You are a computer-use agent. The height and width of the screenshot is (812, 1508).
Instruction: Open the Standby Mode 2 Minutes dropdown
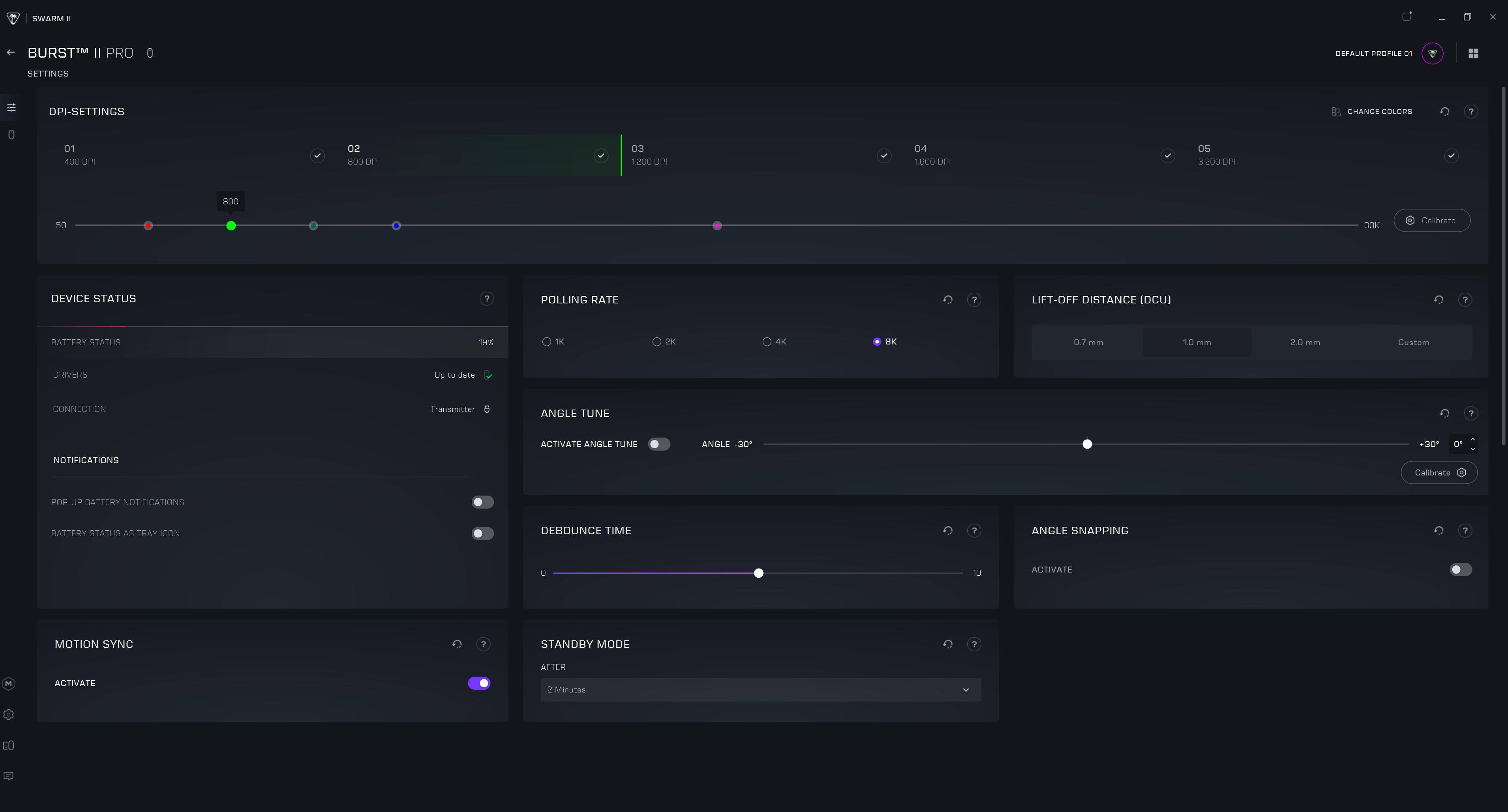(760, 690)
